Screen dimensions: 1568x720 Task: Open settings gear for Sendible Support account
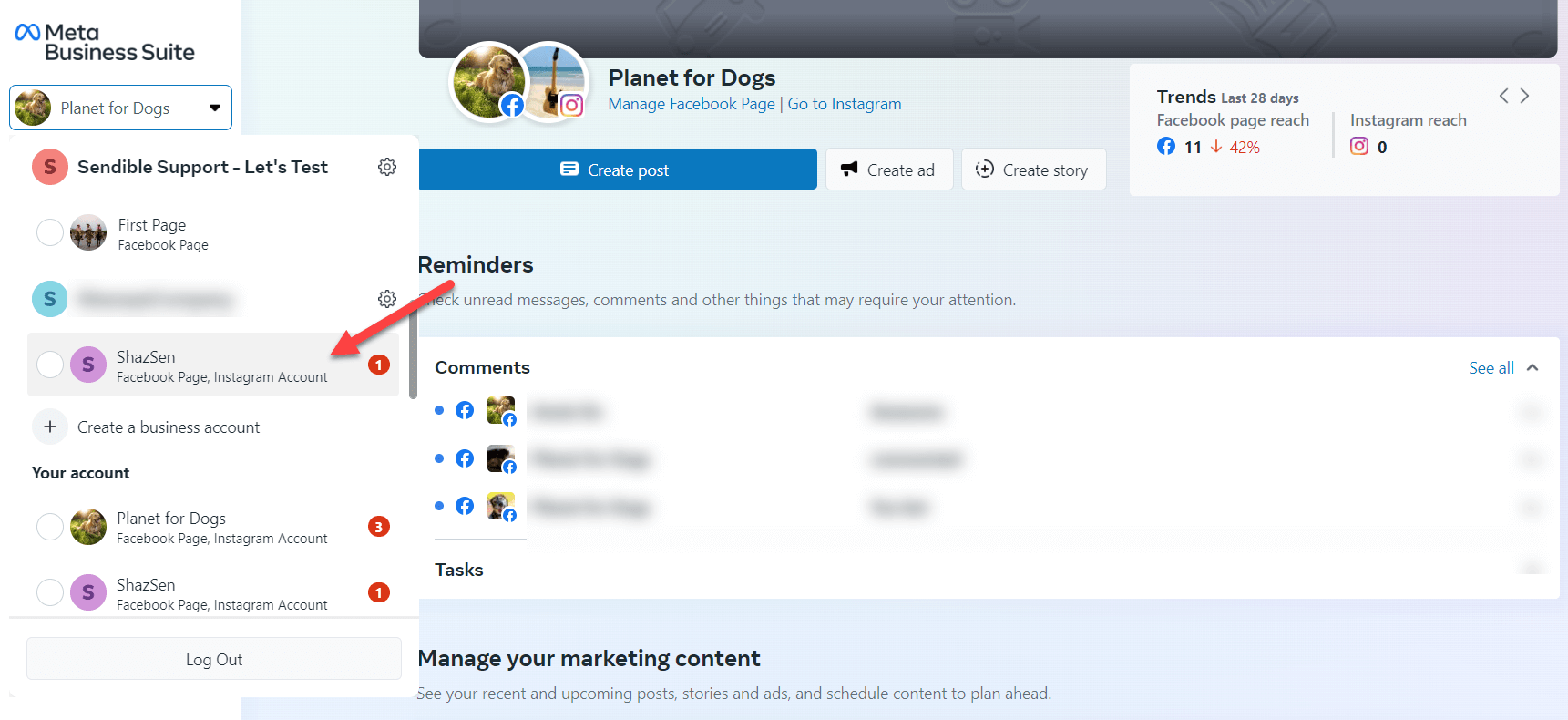point(387,167)
